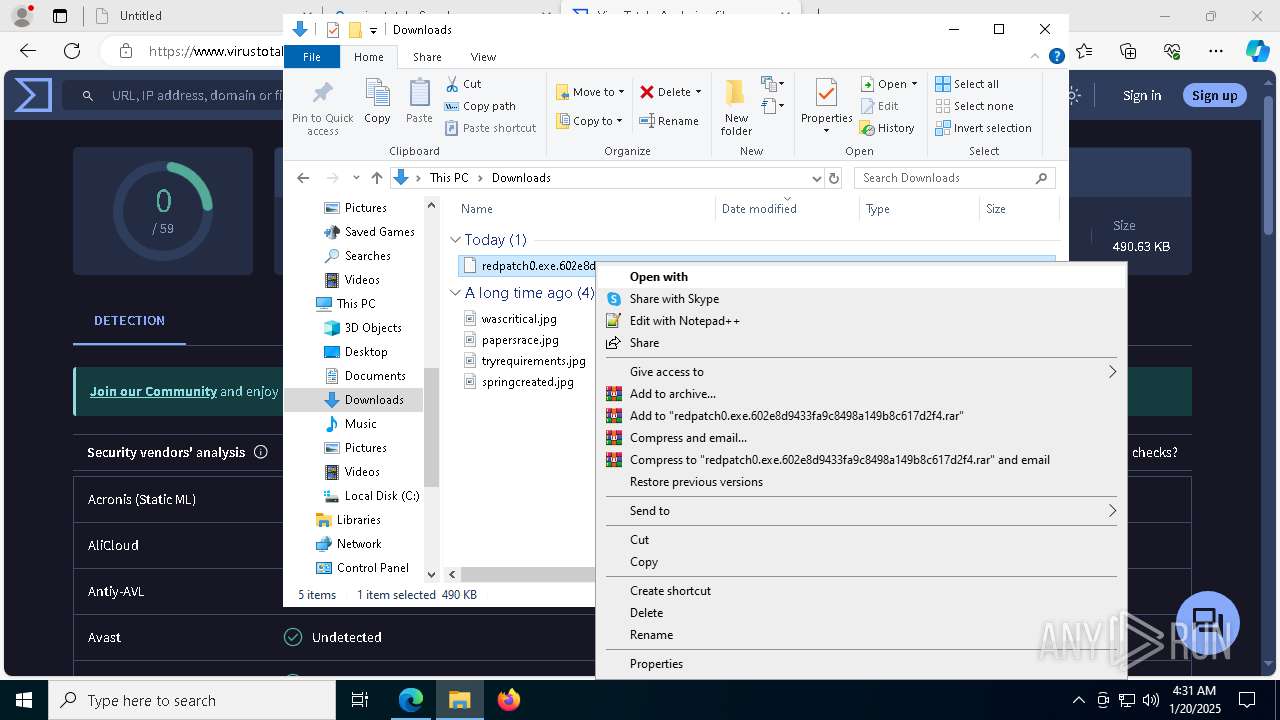The image size is (1280, 720).
Task: Open the DETECTION tab on VirusTotal
Action: click(x=129, y=320)
